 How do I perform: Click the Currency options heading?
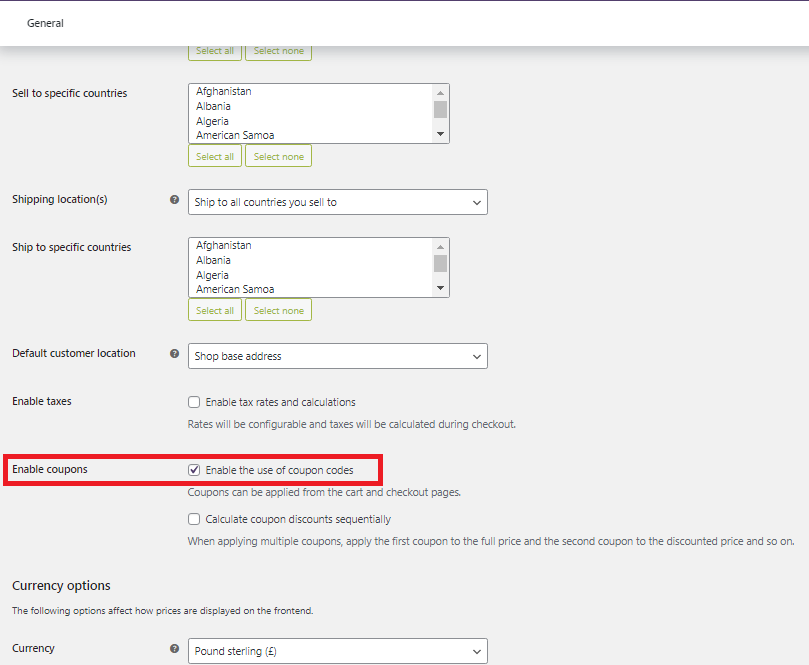point(61,586)
